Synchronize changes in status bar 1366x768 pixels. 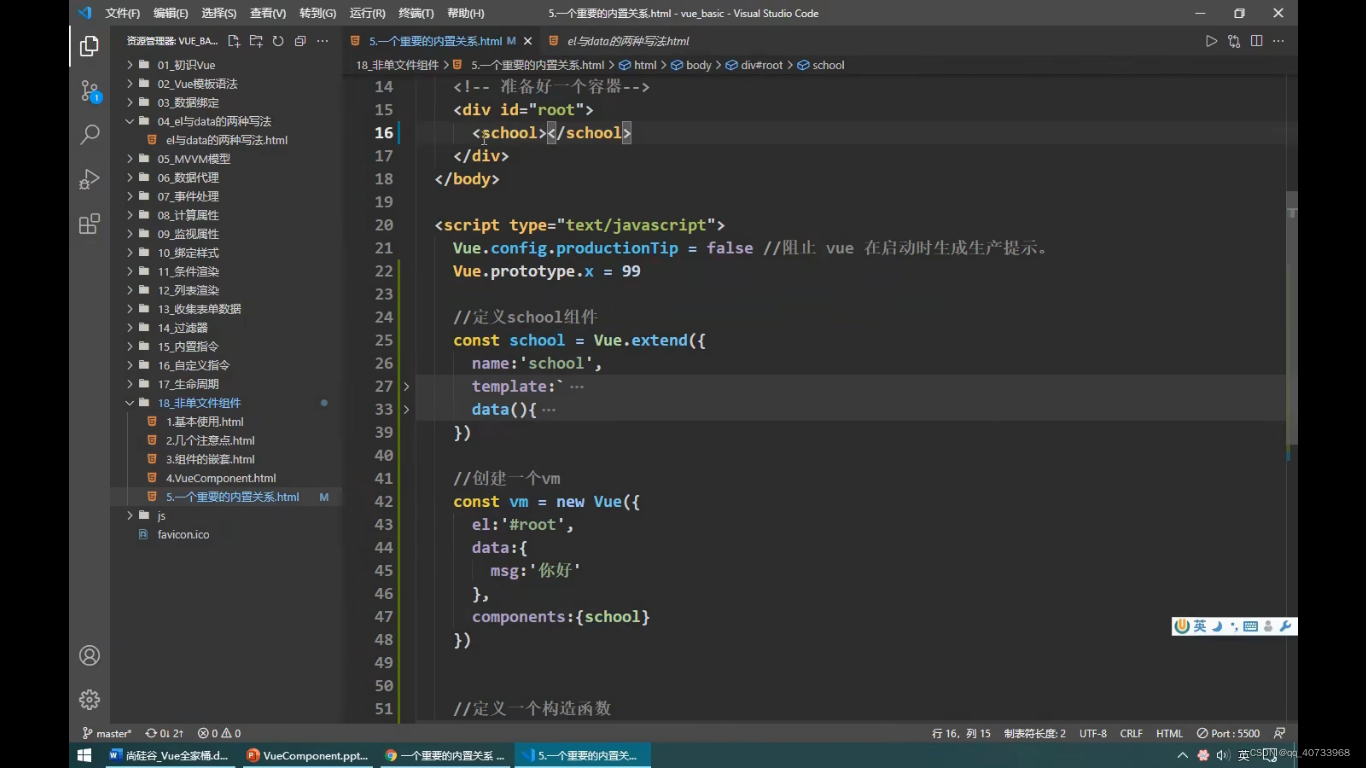click(x=164, y=733)
